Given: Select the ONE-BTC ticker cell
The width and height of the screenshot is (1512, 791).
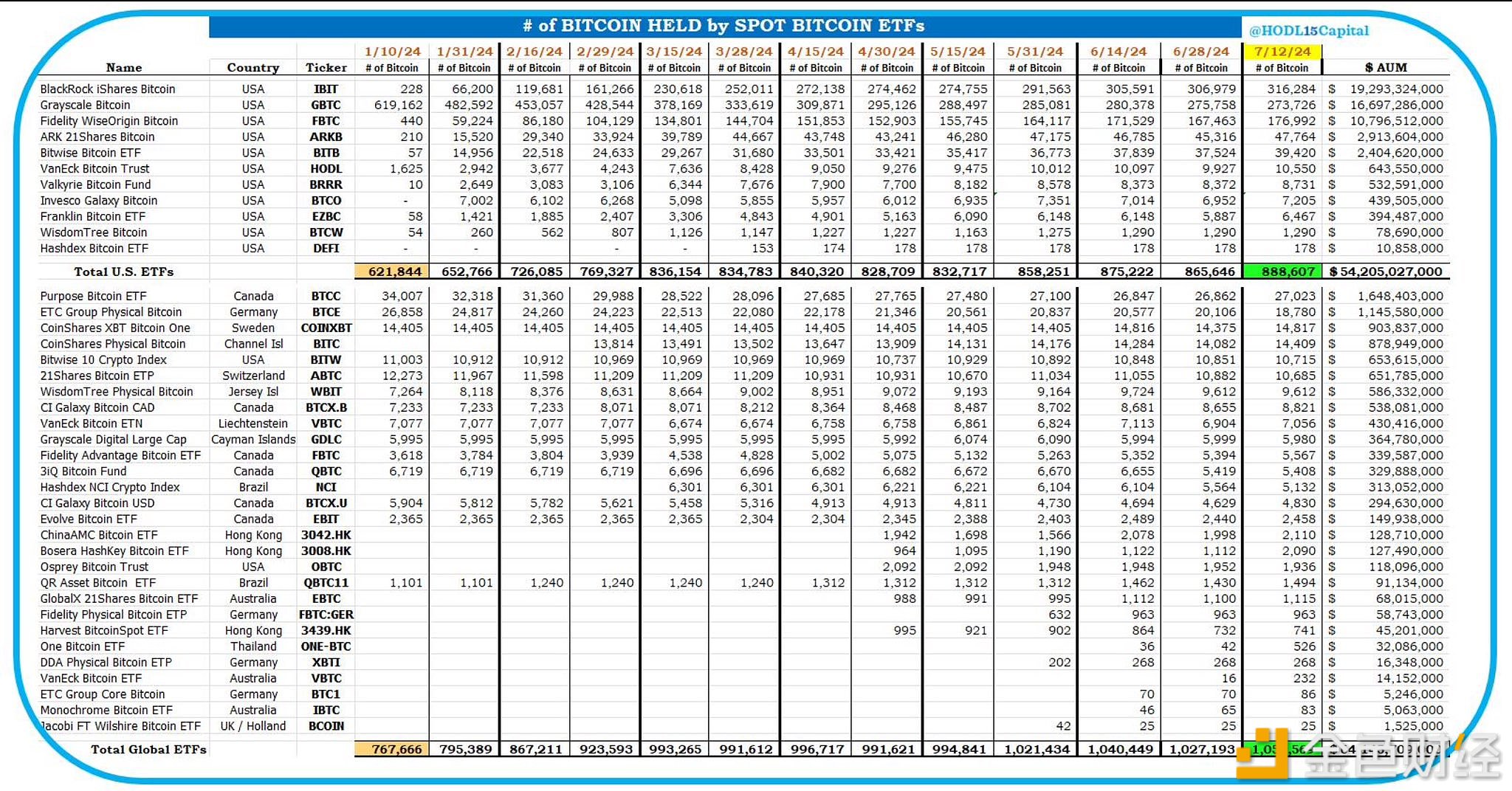Looking at the screenshot, I should pos(326,647).
